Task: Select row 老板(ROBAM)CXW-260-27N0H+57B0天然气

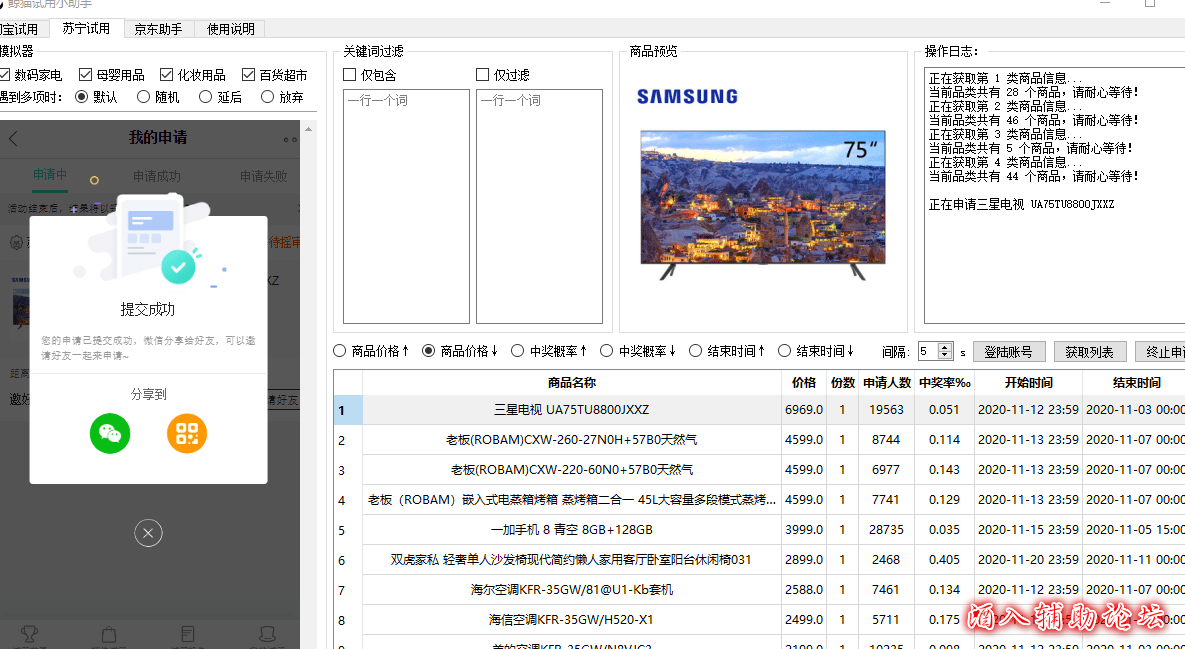Action: pyautogui.click(x=572, y=440)
